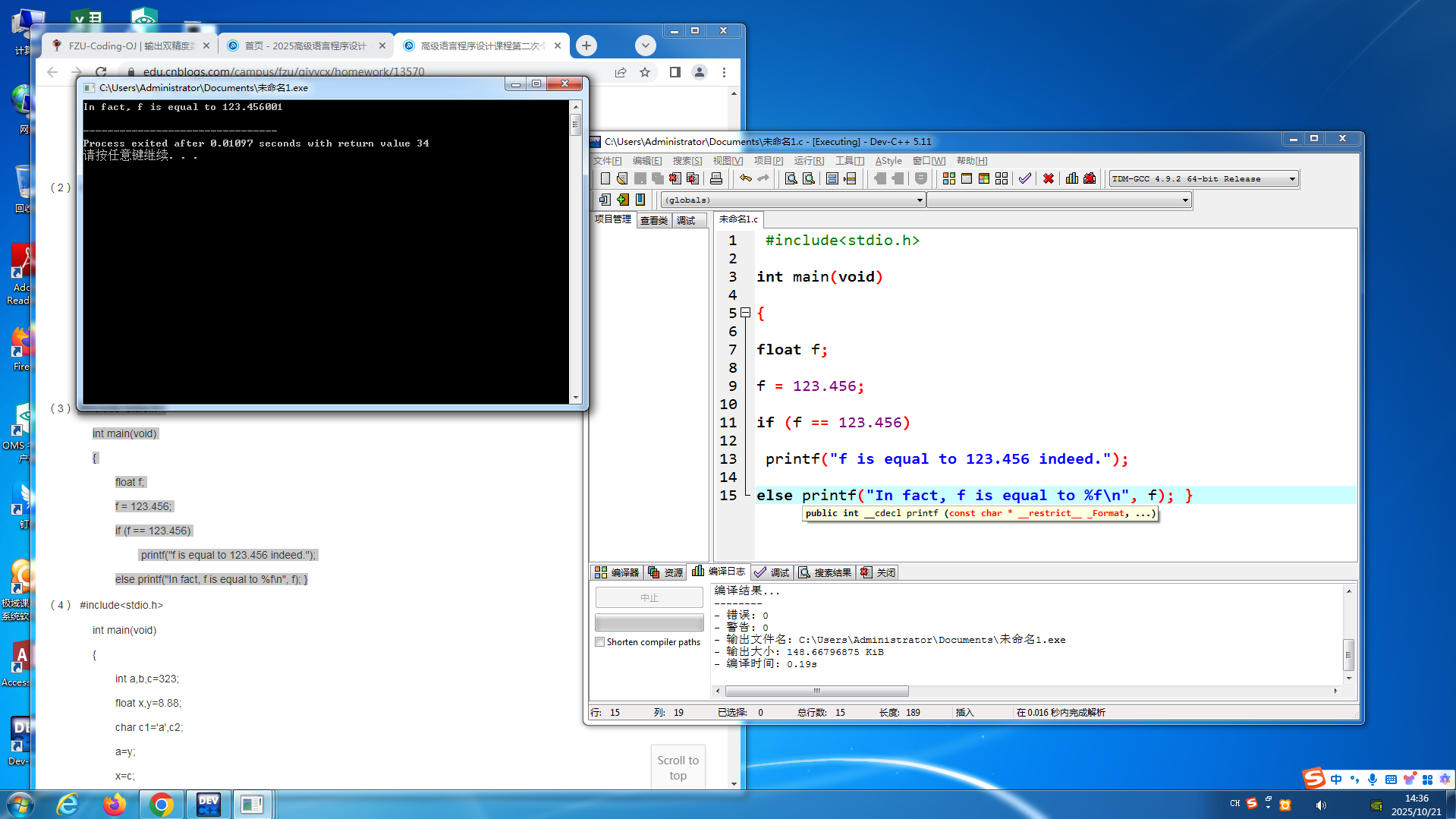Open the 运行[R] menu in Dev-C++
Screen dimensions: 1456x819
coord(809,161)
